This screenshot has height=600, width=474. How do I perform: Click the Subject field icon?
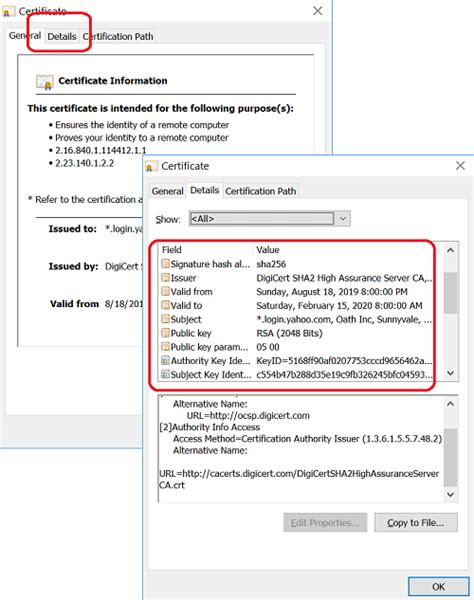click(165, 319)
